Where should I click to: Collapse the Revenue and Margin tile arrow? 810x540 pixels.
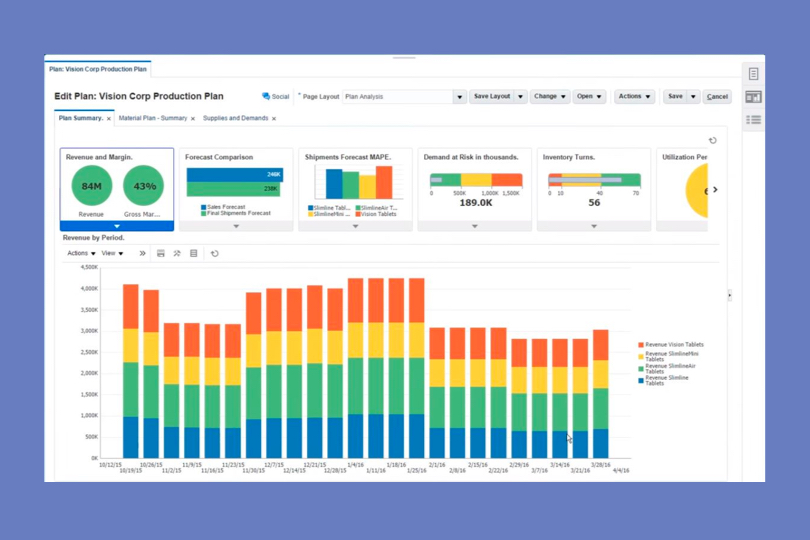tap(117, 226)
